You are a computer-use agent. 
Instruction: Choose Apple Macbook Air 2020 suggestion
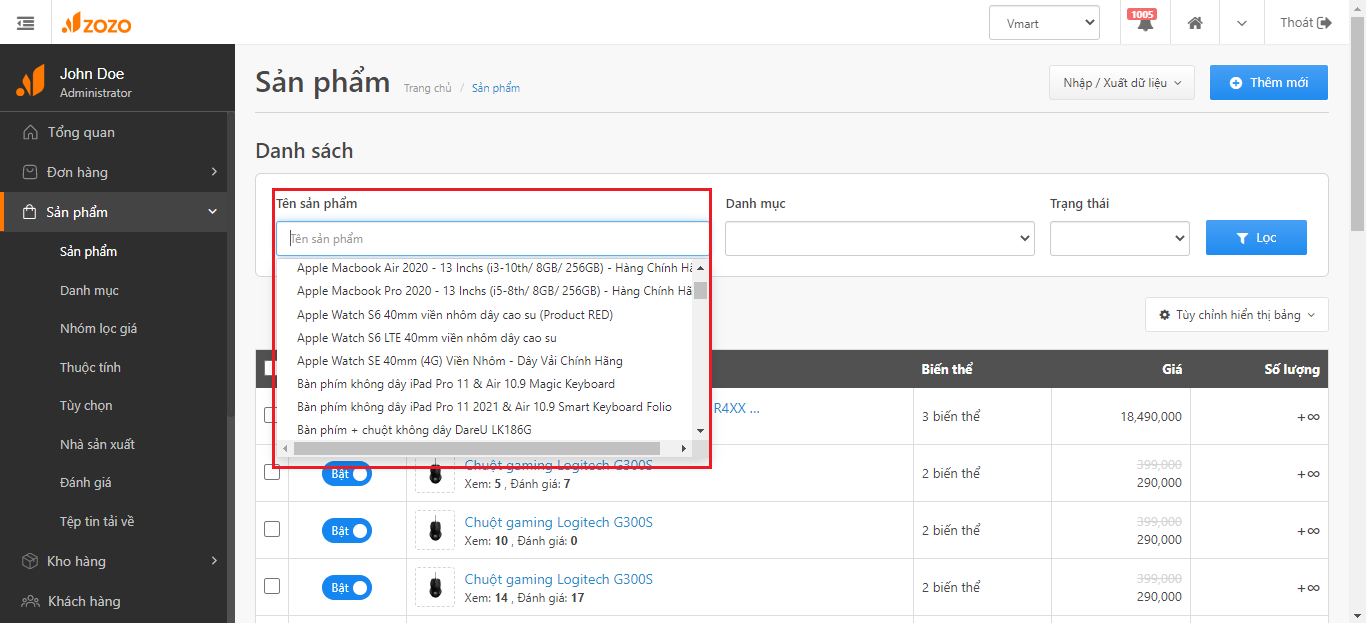pyautogui.click(x=494, y=268)
